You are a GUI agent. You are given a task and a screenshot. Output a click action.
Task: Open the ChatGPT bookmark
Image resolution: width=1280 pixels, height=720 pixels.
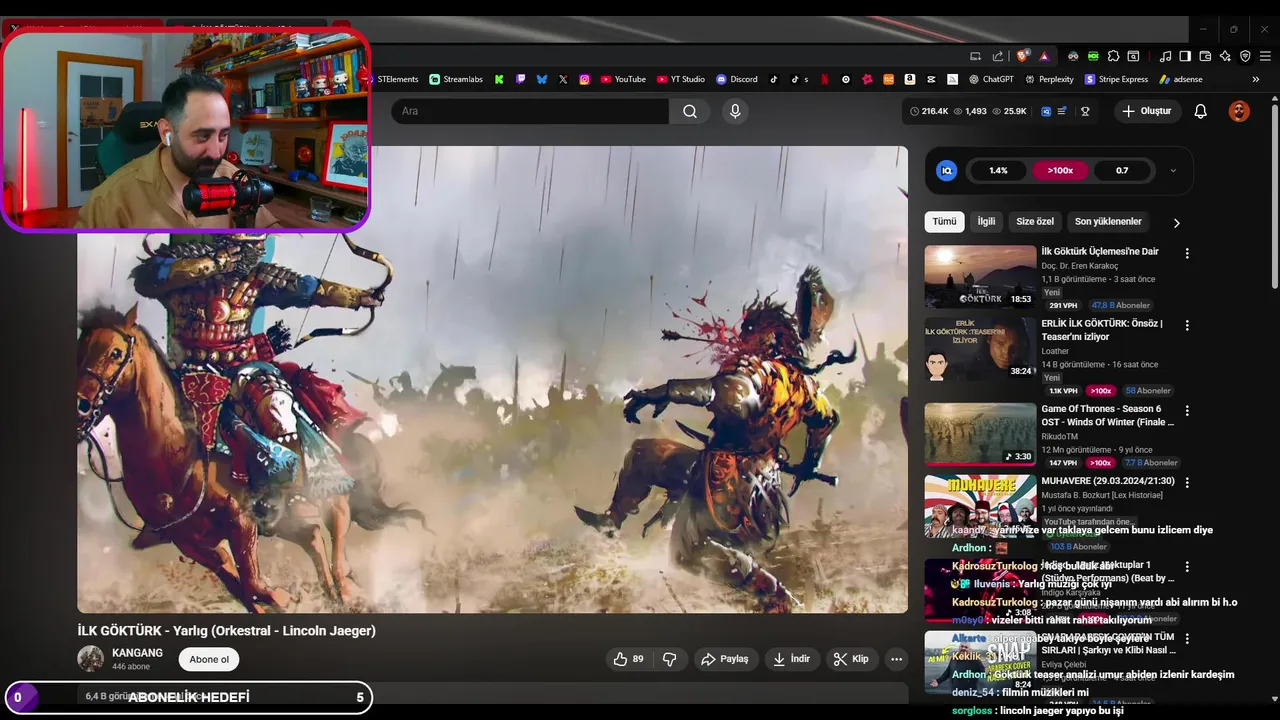pos(991,79)
